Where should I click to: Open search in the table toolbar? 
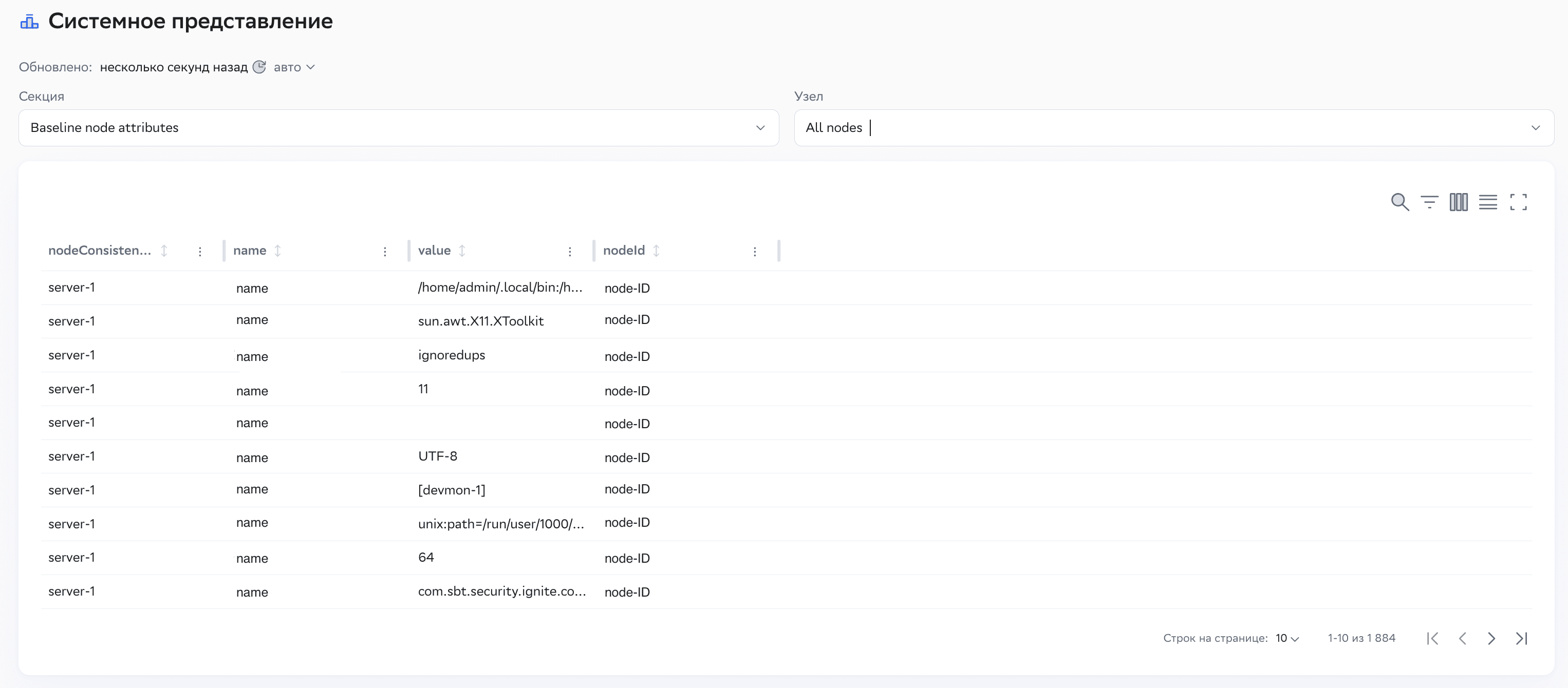coord(1400,202)
